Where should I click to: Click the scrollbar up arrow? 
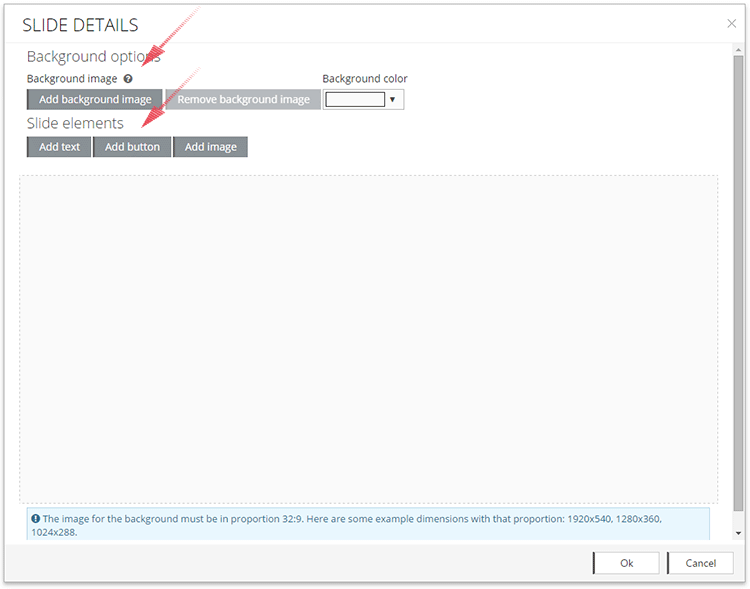738,50
